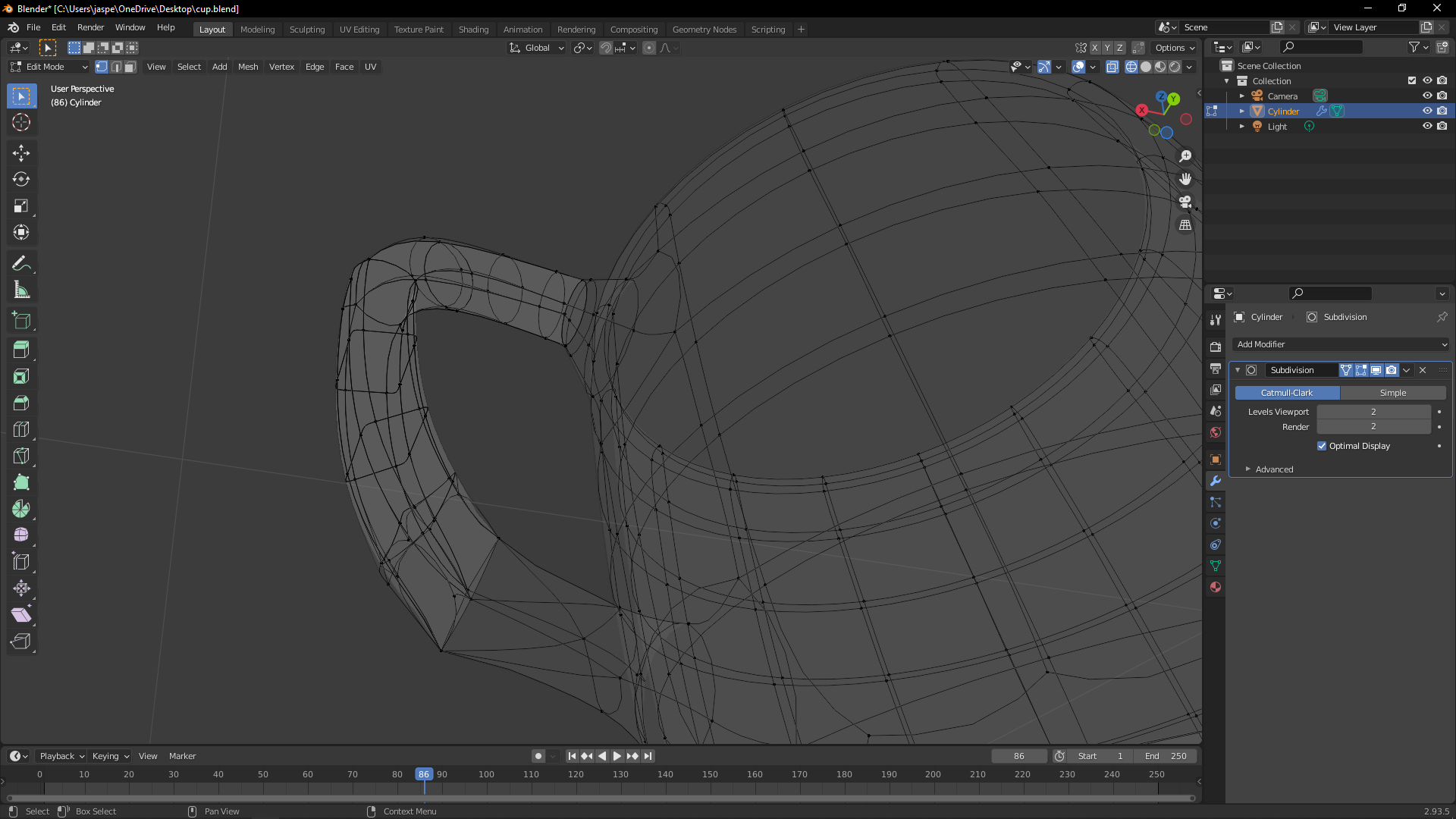Select the Measure tool
1456x819 pixels.
click(21, 290)
